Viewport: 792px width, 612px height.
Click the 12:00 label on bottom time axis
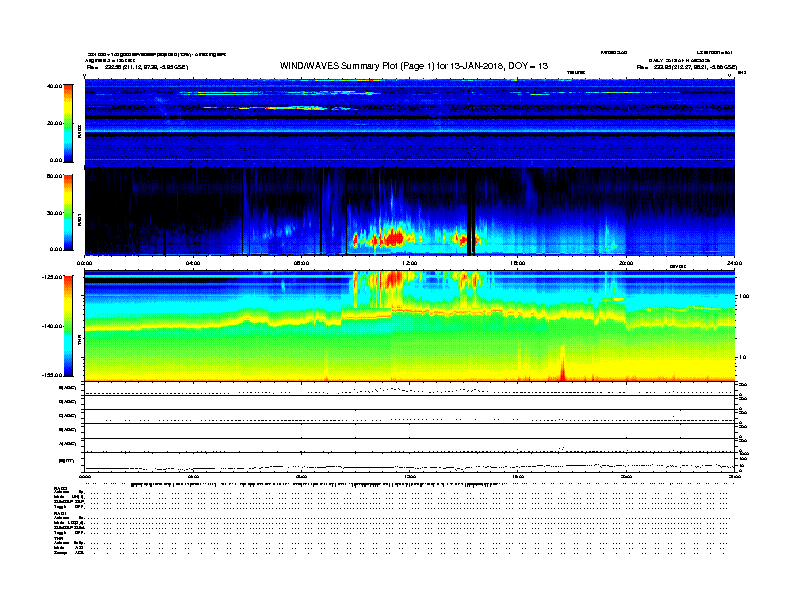coord(410,477)
